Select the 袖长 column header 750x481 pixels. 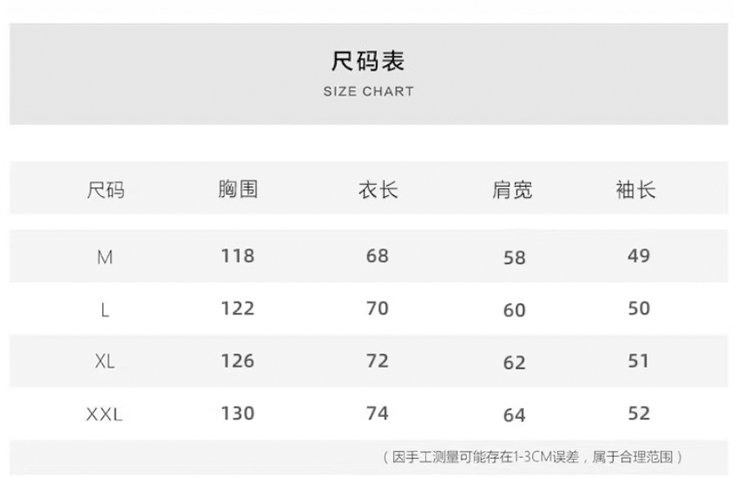pyautogui.click(x=636, y=189)
